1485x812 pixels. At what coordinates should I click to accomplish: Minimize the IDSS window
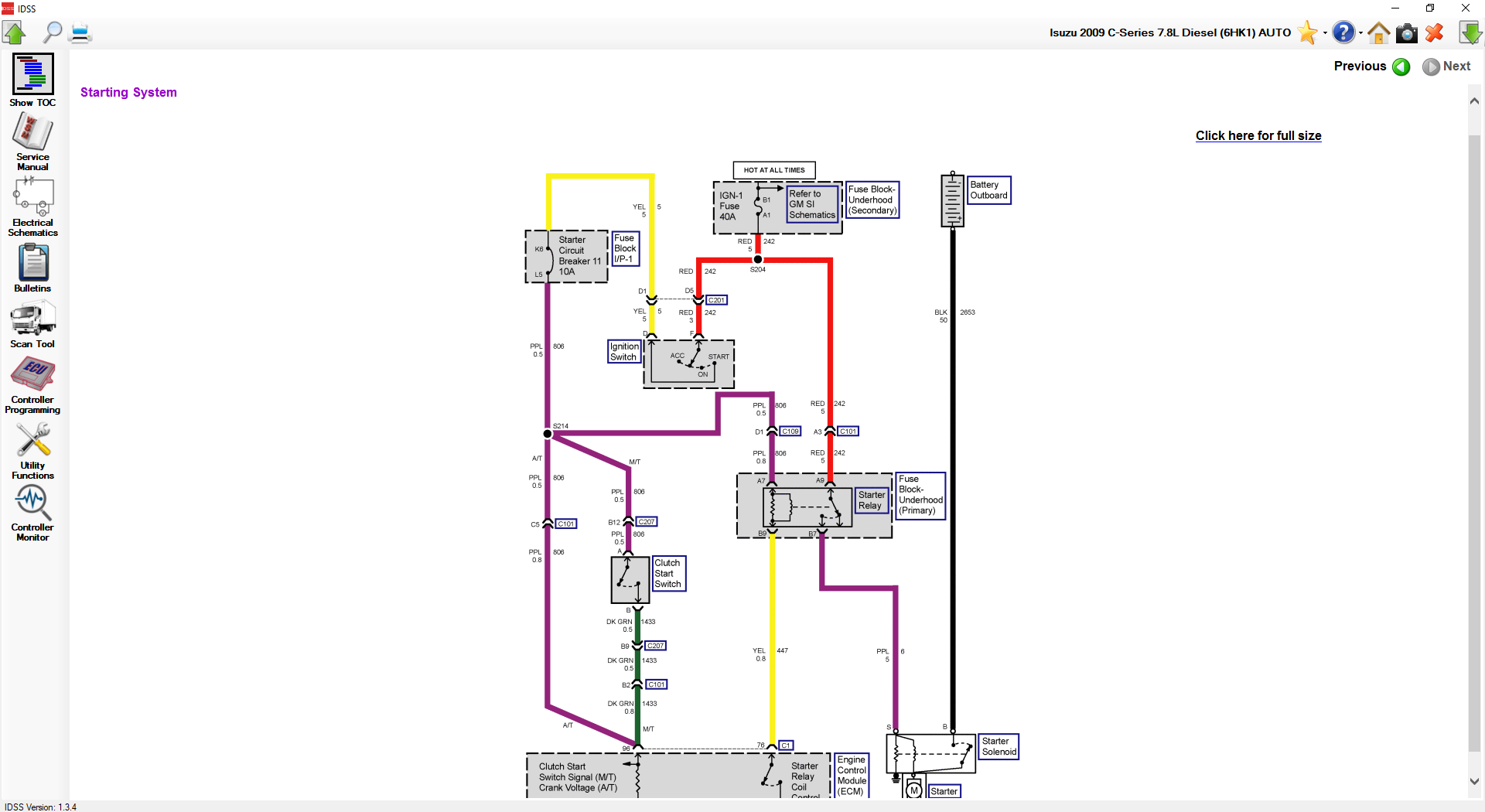click(x=1395, y=9)
